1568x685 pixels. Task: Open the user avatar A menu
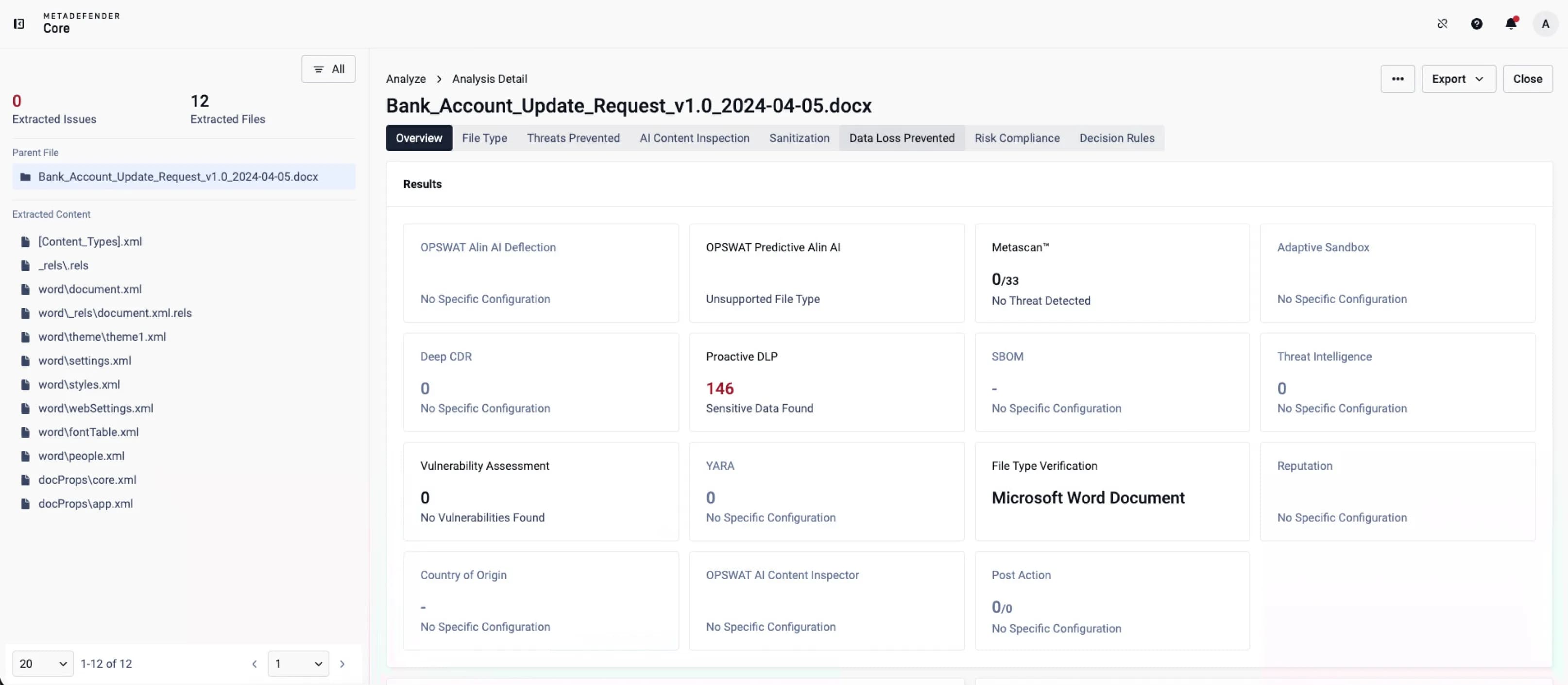click(x=1545, y=24)
